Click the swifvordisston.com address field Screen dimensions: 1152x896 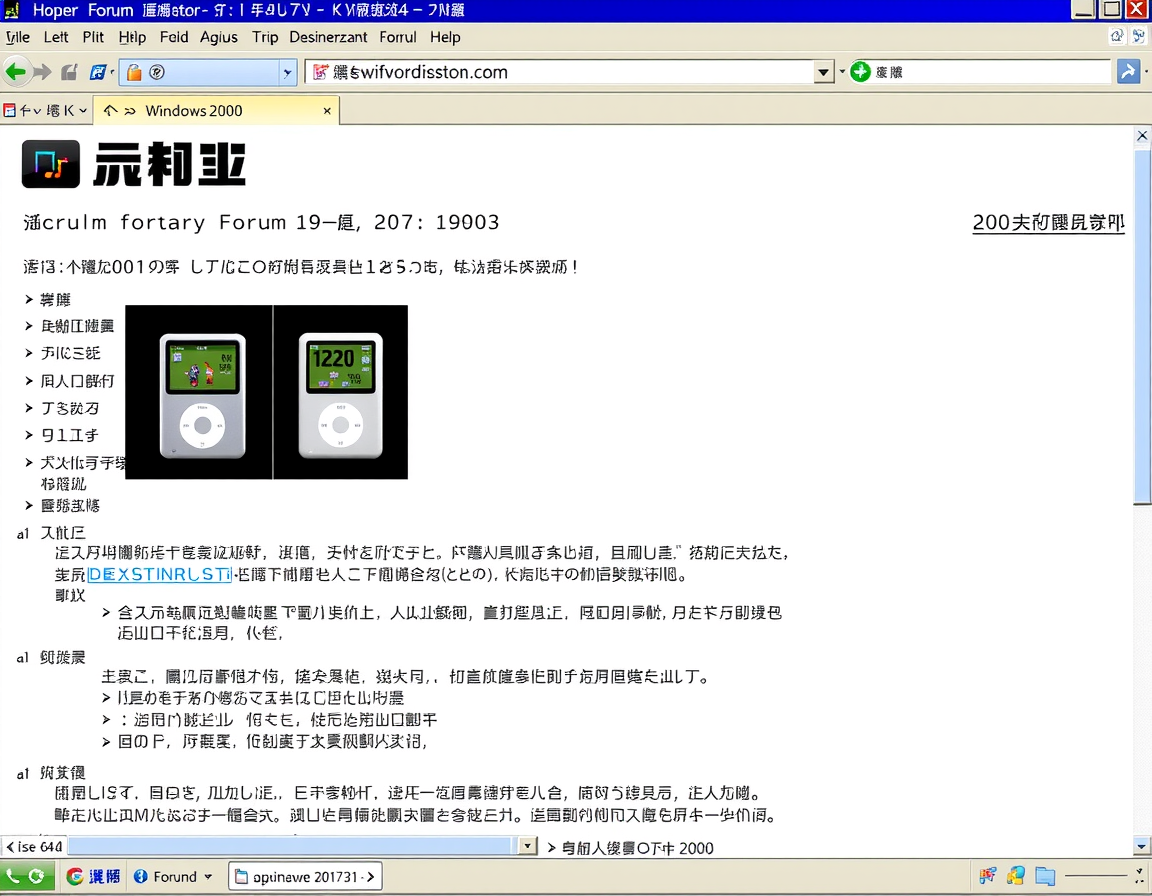561,72
